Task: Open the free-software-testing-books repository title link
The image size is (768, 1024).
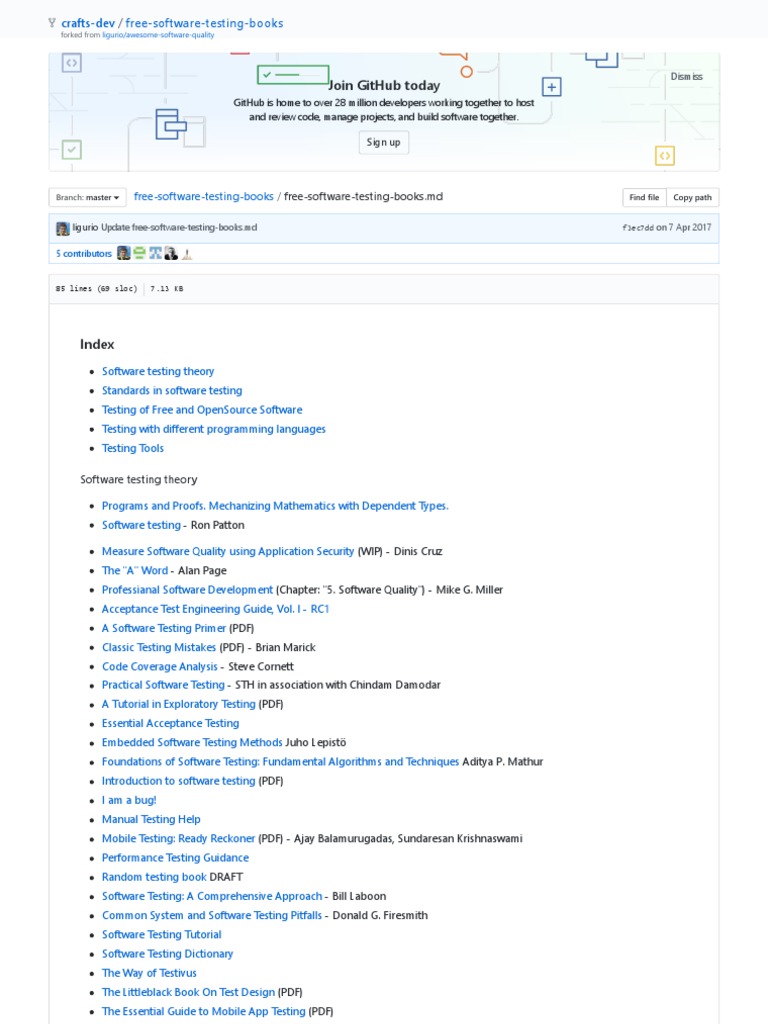Action: click(204, 23)
